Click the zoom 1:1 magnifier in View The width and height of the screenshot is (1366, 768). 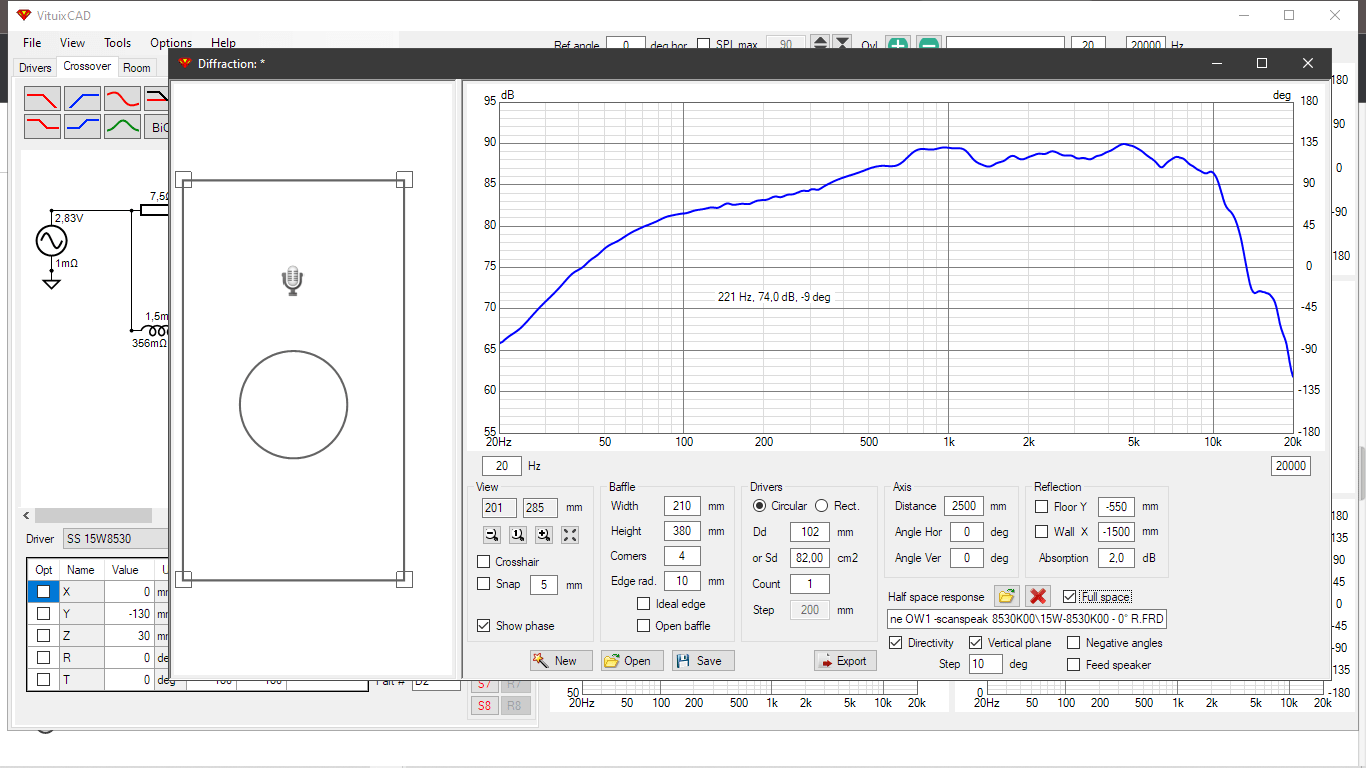pyautogui.click(x=517, y=535)
